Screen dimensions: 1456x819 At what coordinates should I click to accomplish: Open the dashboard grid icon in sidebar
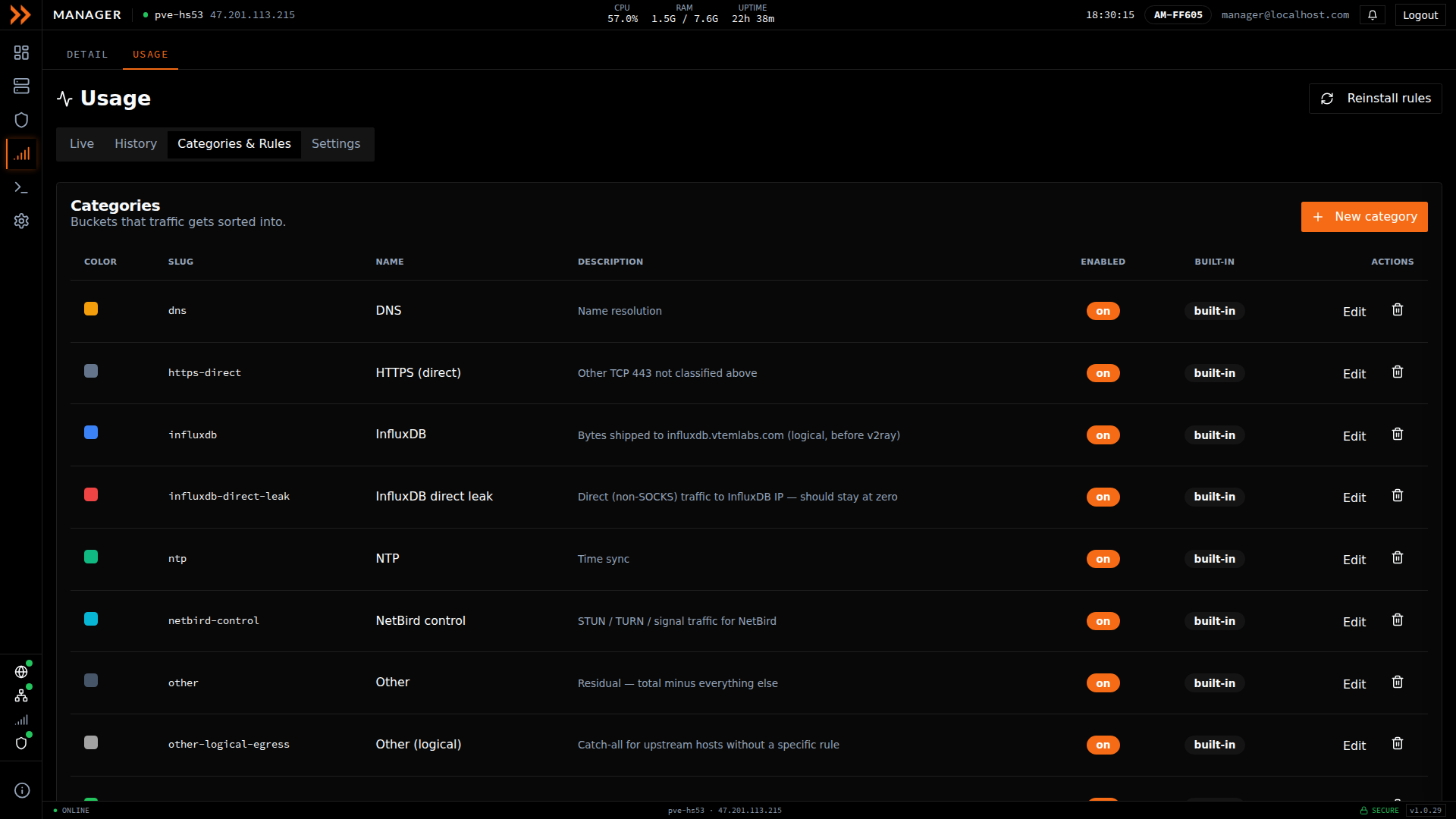point(21,52)
